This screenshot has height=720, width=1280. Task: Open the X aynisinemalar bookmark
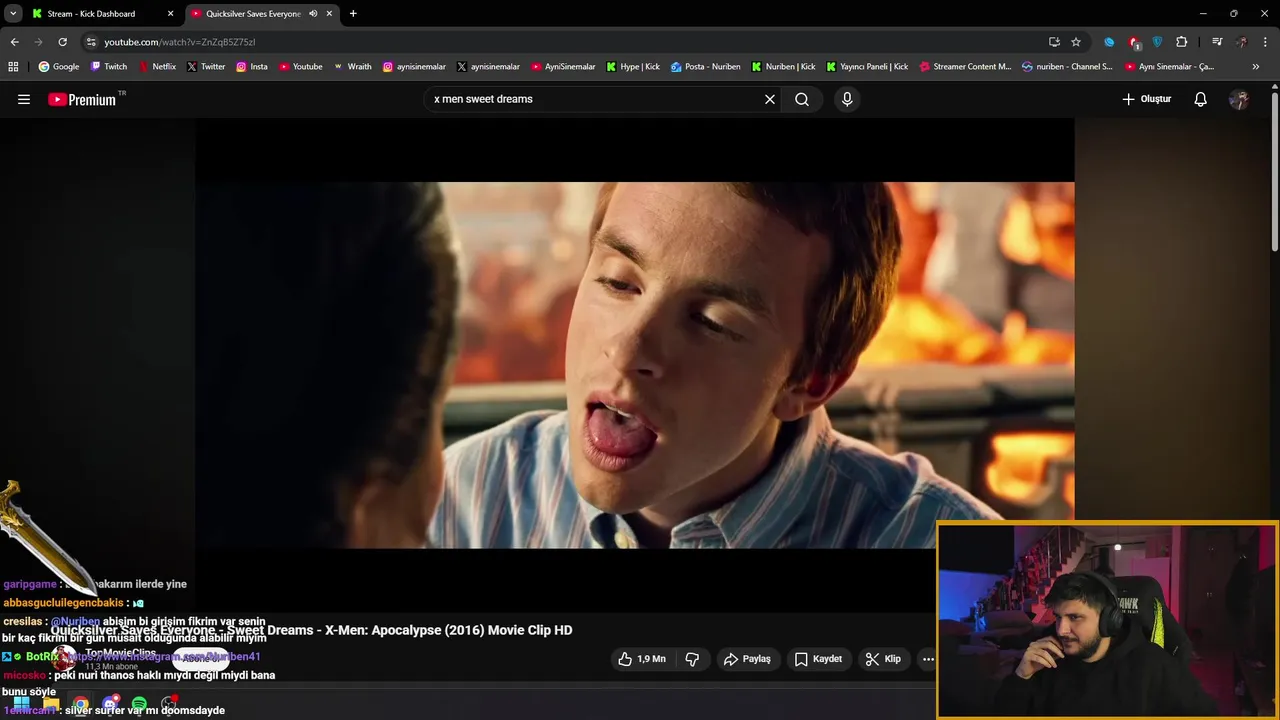tap(488, 67)
